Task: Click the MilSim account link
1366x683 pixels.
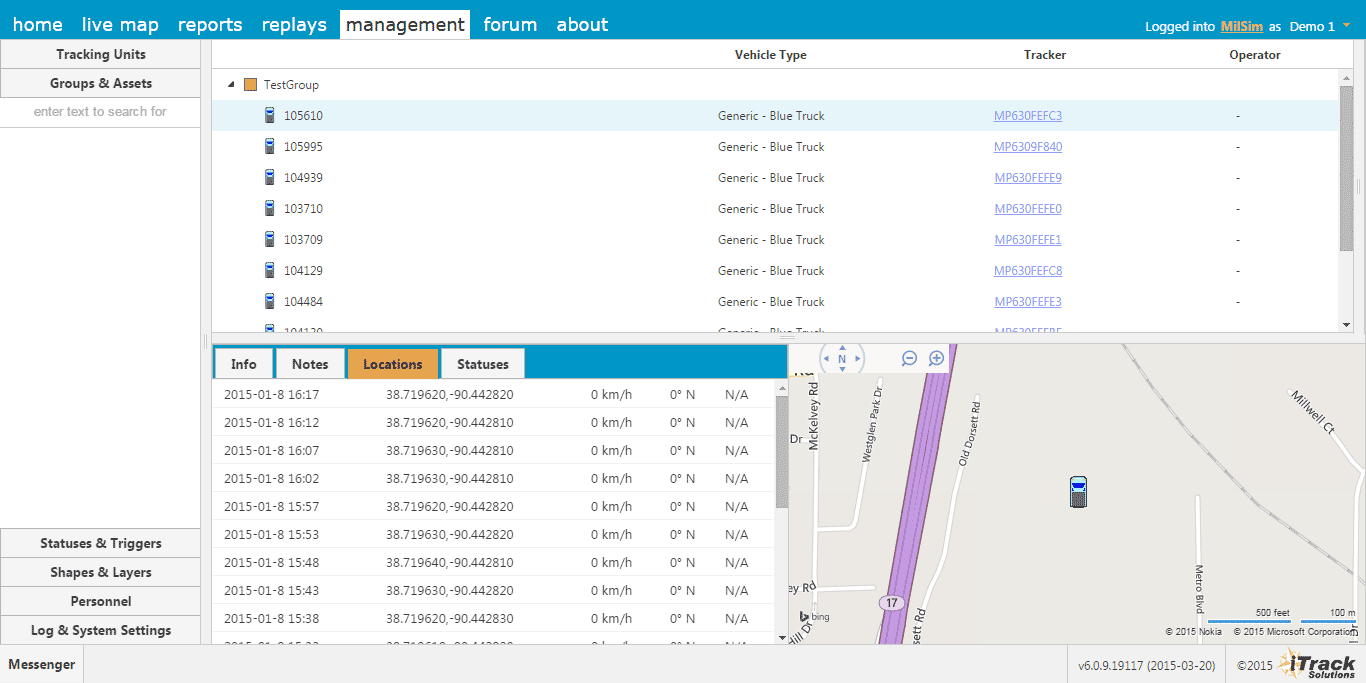Action: (1242, 27)
